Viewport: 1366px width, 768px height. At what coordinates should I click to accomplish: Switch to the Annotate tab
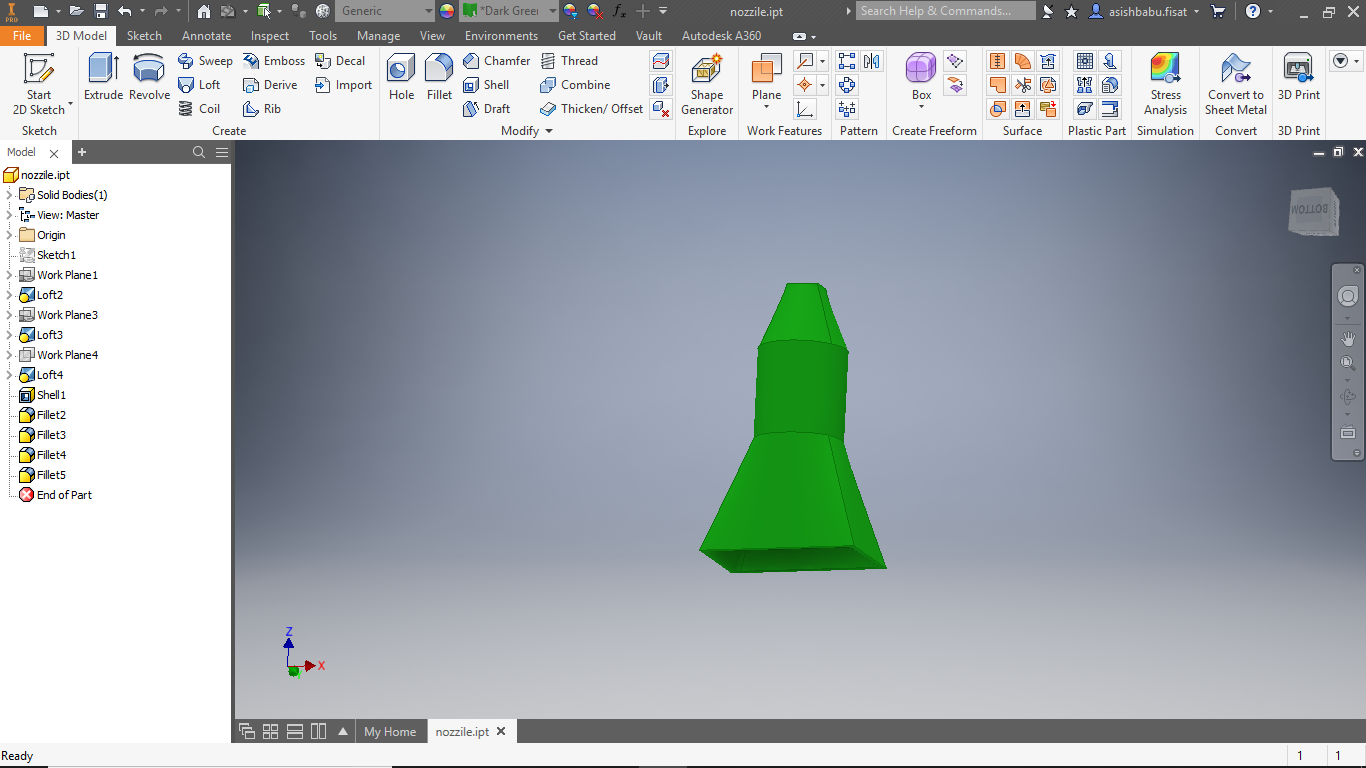click(206, 35)
